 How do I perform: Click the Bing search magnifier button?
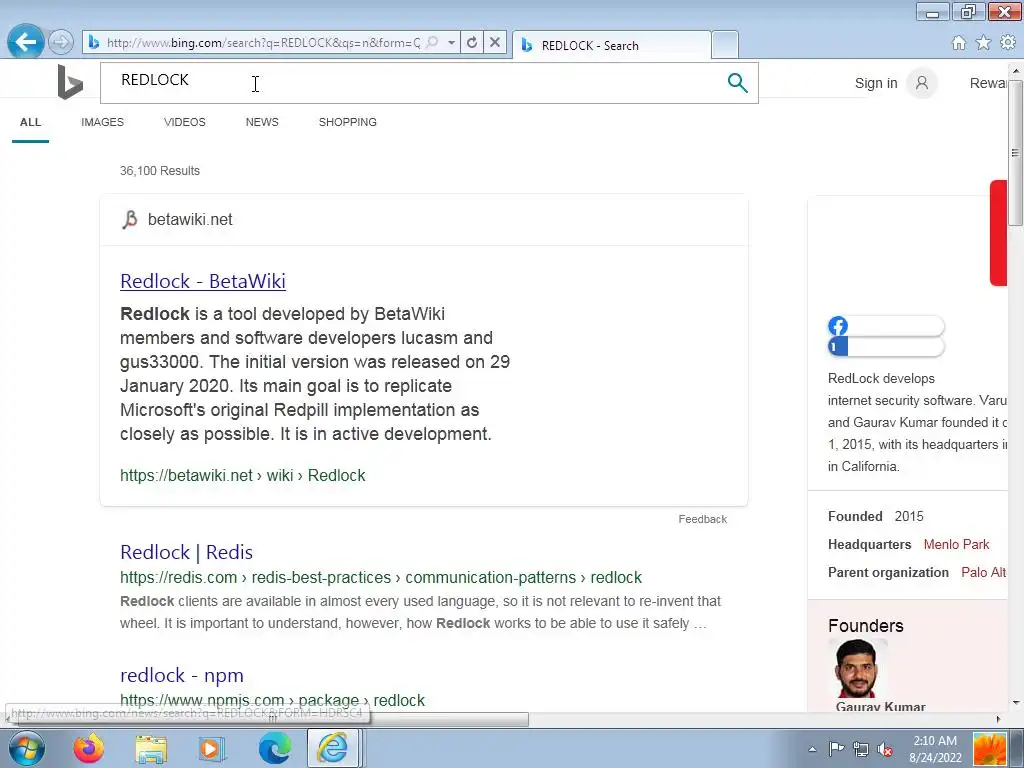point(737,83)
